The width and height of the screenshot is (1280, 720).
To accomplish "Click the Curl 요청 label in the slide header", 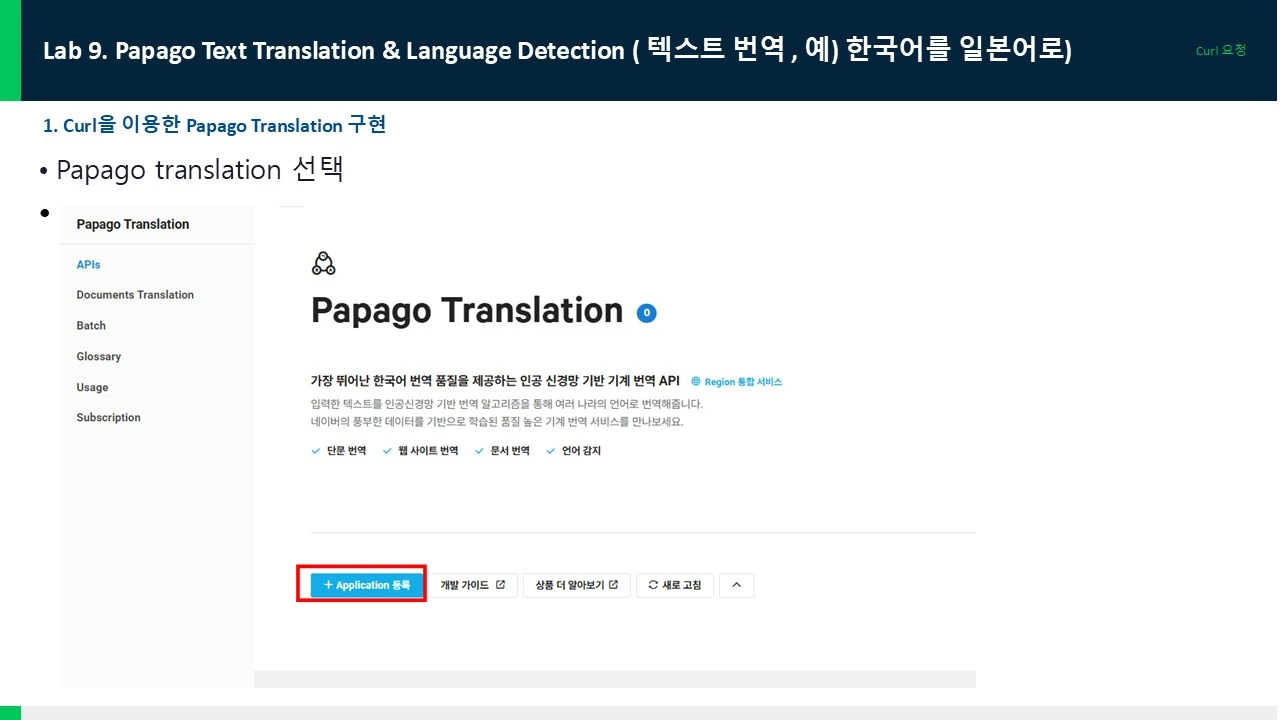I will pyautogui.click(x=1221, y=50).
